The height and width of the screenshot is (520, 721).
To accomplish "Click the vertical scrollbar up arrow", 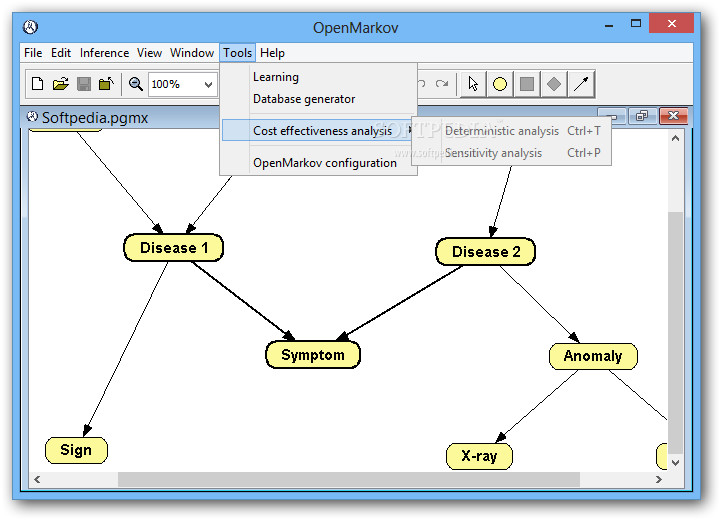I will (x=675, y=138).
